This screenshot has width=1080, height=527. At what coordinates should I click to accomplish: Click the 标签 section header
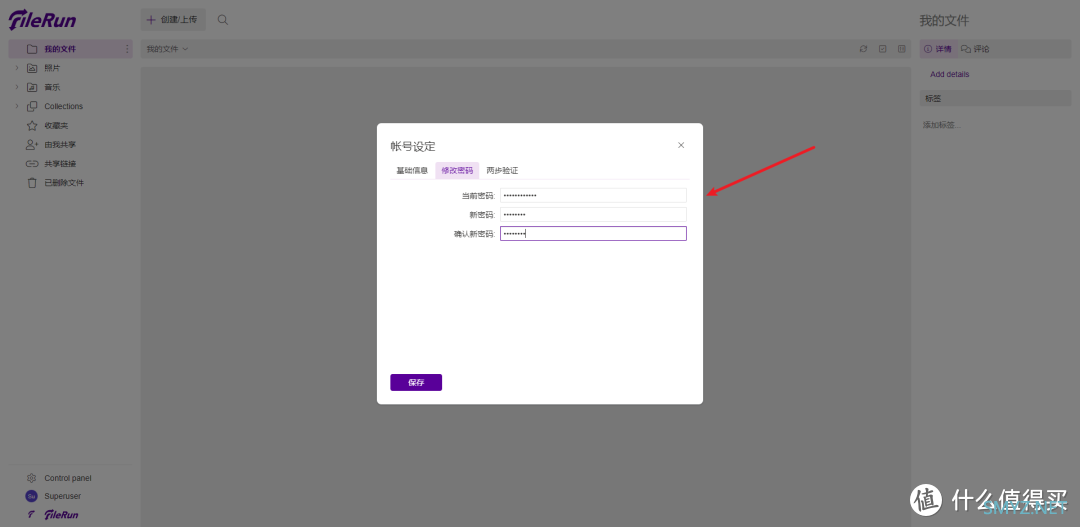995,99
